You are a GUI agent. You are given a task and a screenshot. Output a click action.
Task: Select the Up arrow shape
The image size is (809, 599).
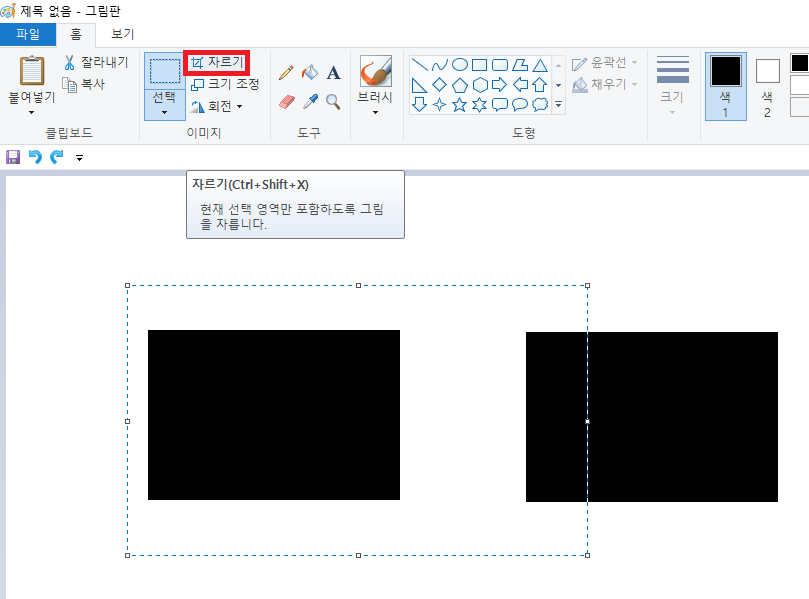pos(540,85)
